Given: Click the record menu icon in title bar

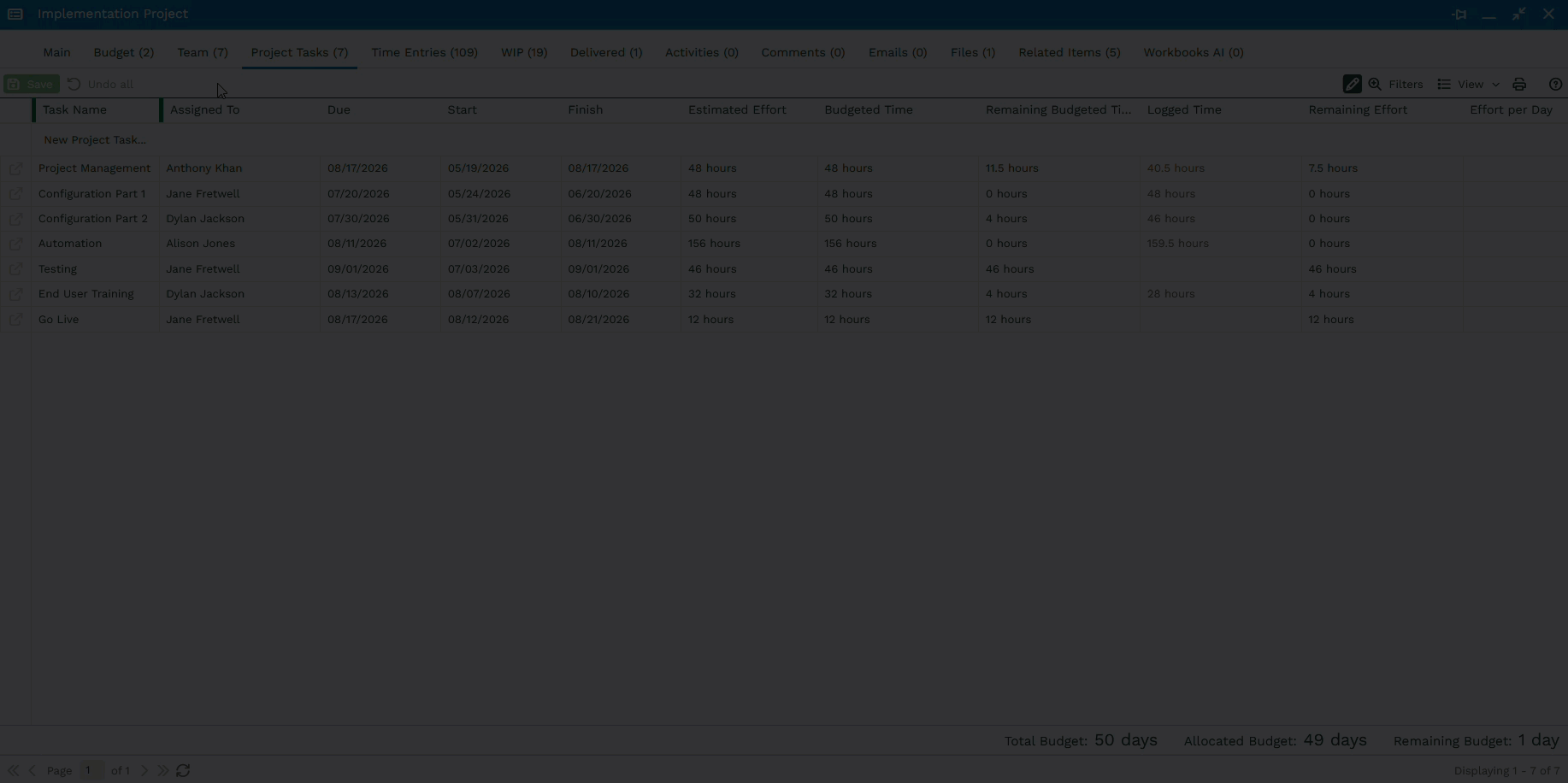Looking at the screenshot, I should [15, 14].
